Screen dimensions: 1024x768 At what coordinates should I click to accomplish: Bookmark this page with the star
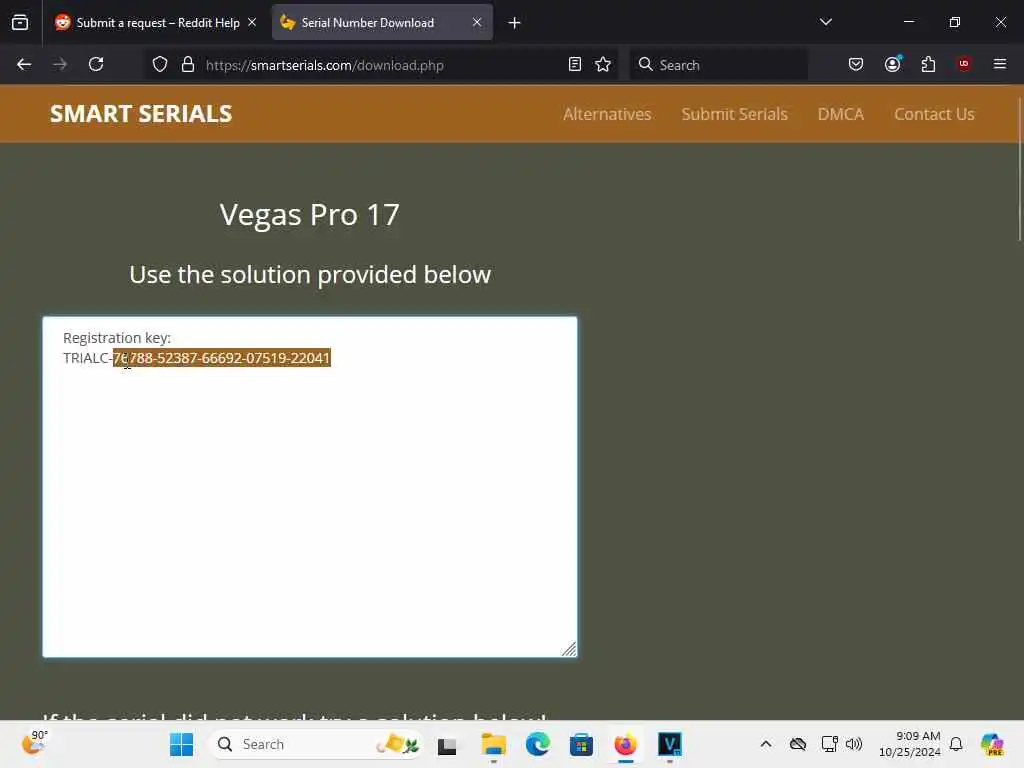click(603, 64)
